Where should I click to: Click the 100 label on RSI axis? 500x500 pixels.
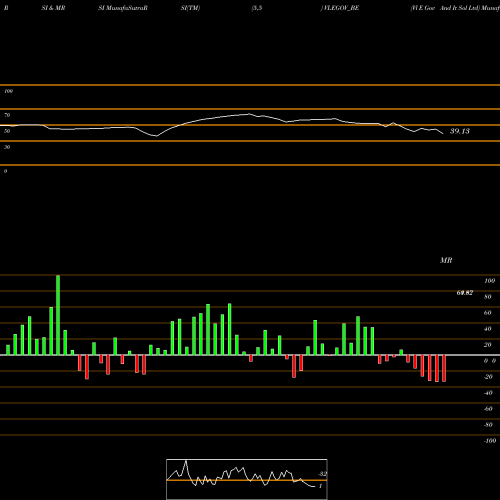pyautogui.click(x=8, y=91)
